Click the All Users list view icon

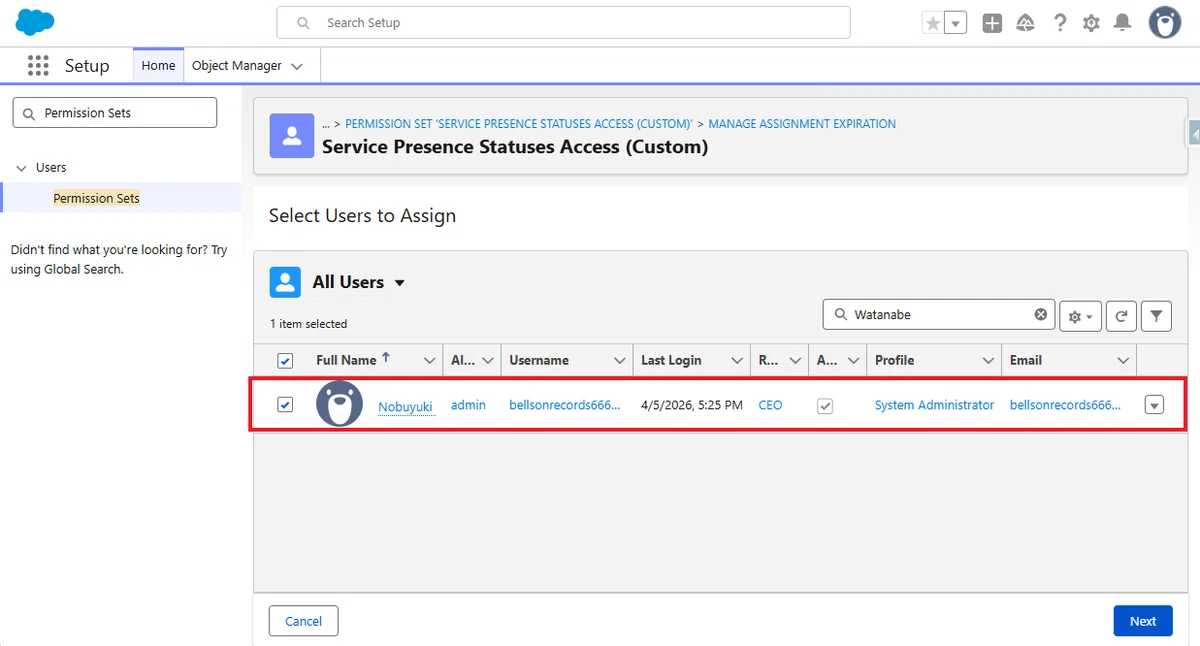285,282
